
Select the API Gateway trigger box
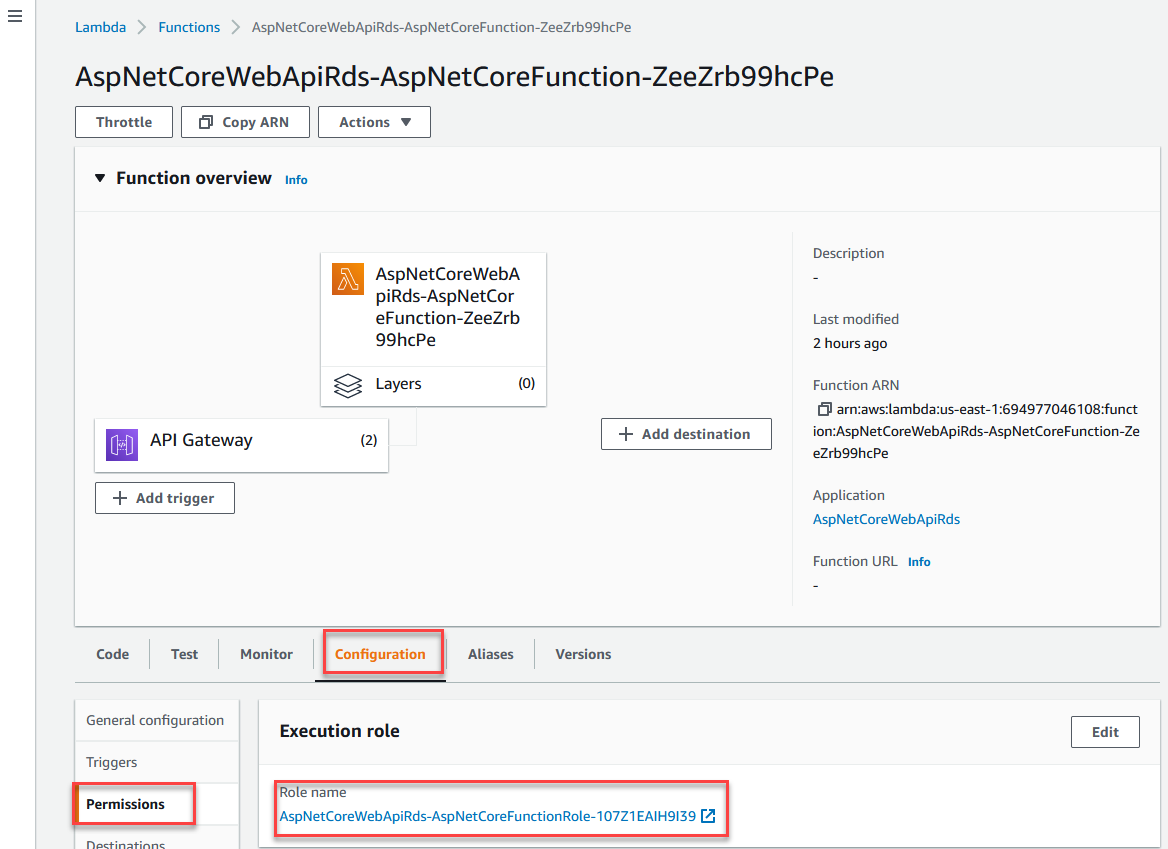pyautogui.click(x=241, y=445)
